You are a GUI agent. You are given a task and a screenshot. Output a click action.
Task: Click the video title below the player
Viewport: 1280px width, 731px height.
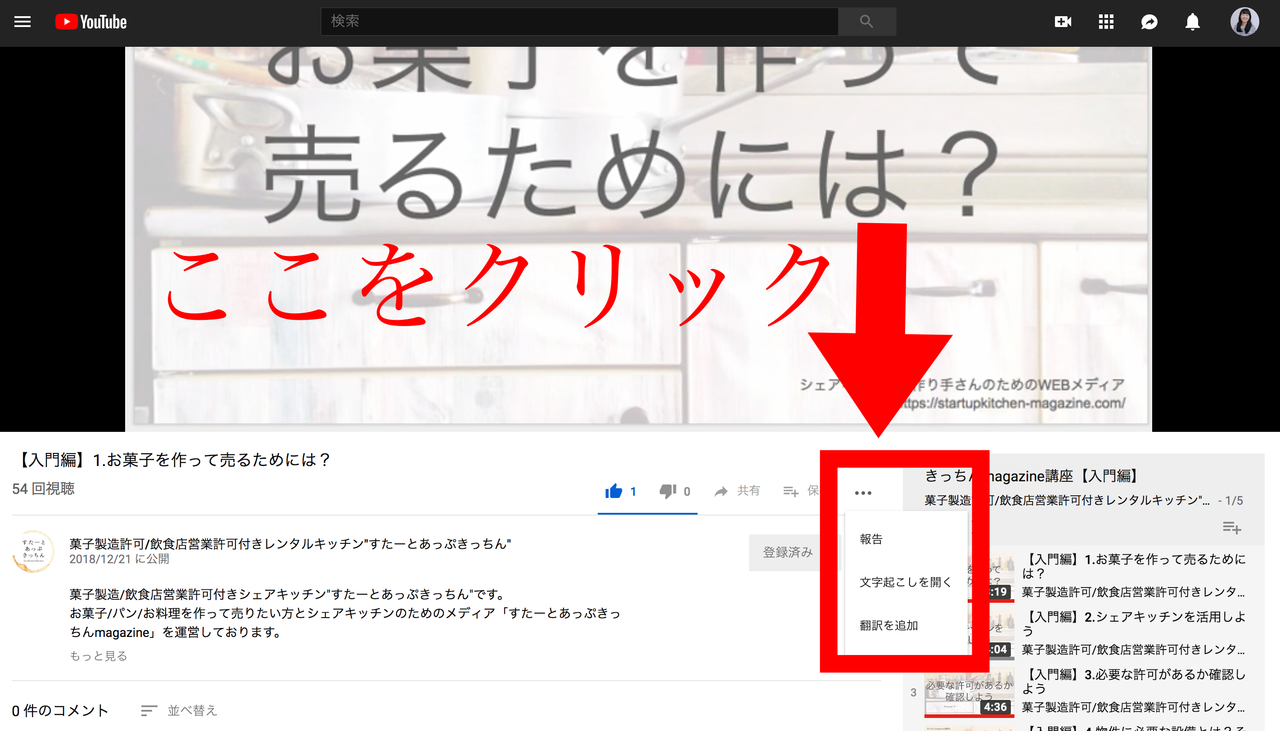[171, 460]
